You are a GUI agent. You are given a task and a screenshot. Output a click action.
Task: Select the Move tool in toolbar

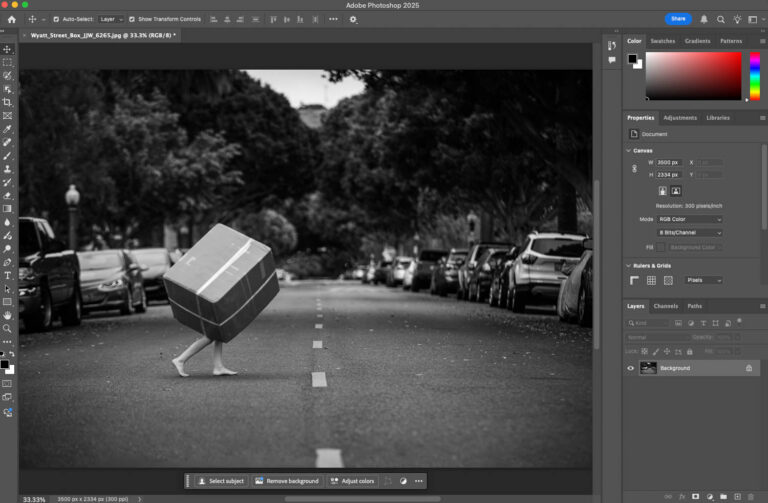point(7,49)
